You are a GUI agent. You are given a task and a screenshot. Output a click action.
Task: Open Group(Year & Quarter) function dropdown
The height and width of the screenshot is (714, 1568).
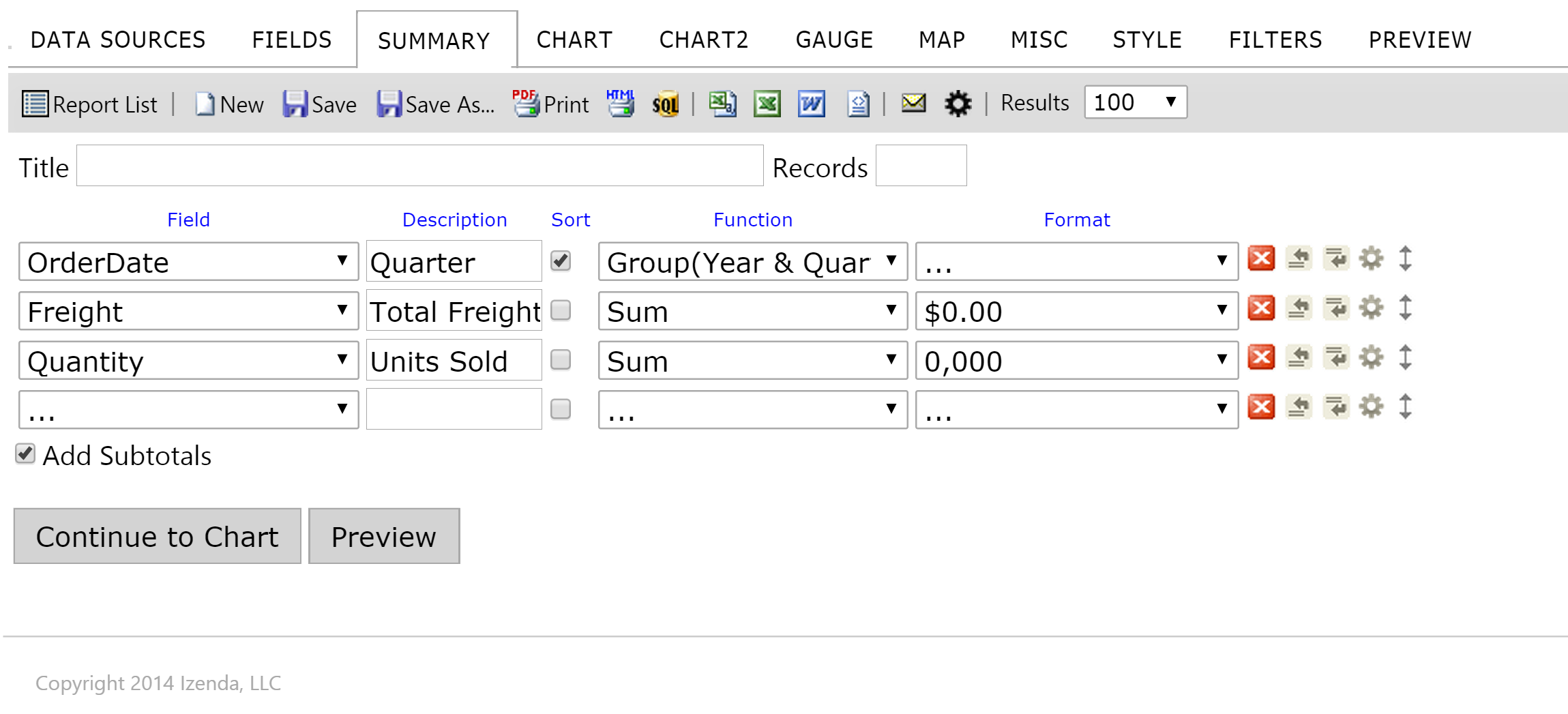click(752, 261)
